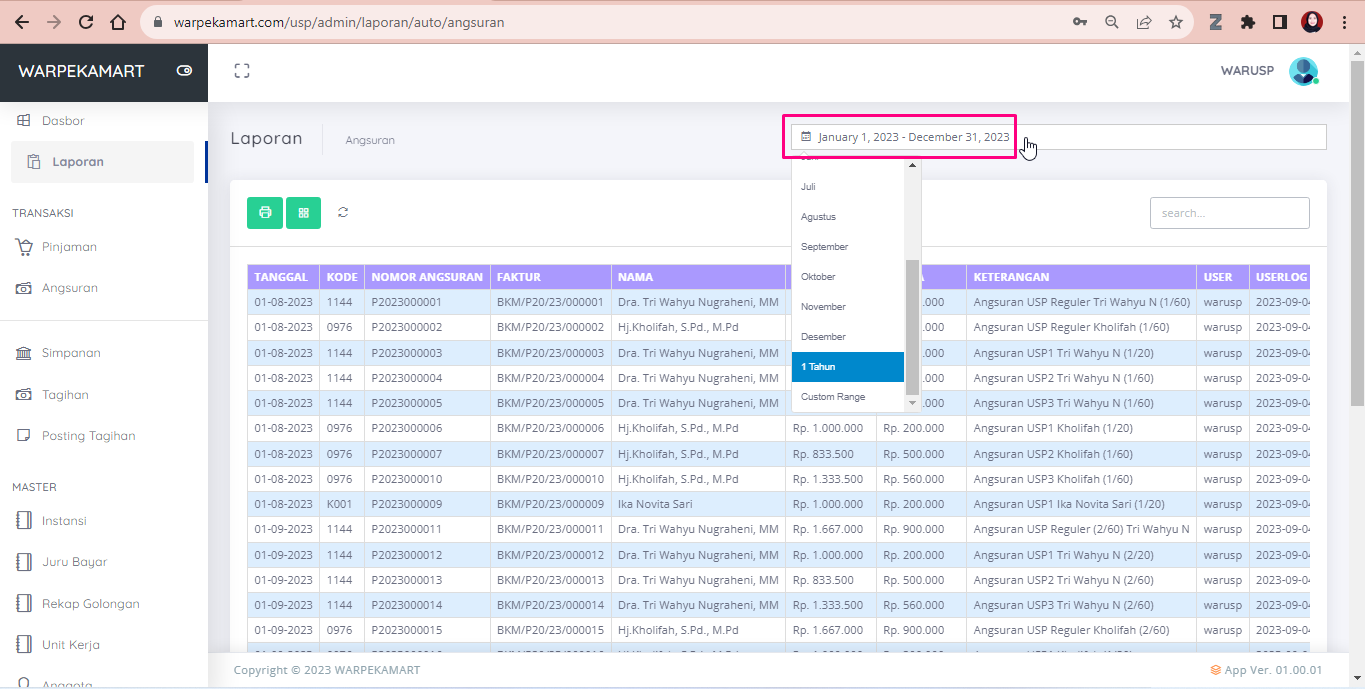This screenshot has width=1365, height=689.
Task: Share this page from the address bar
Action: click(x=1144, y=22)
